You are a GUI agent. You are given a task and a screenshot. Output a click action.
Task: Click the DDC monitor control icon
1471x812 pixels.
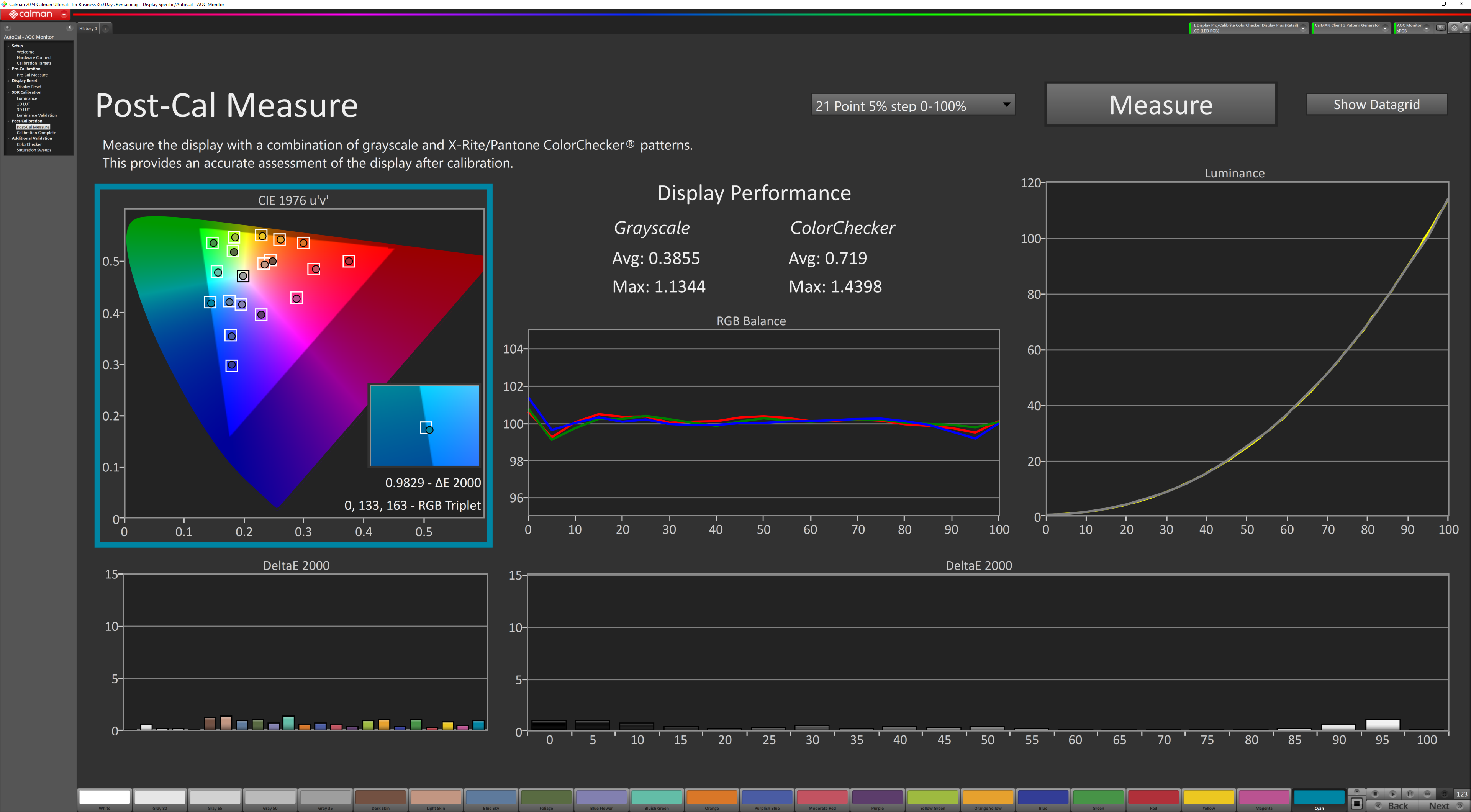[x=1441, y=28]
